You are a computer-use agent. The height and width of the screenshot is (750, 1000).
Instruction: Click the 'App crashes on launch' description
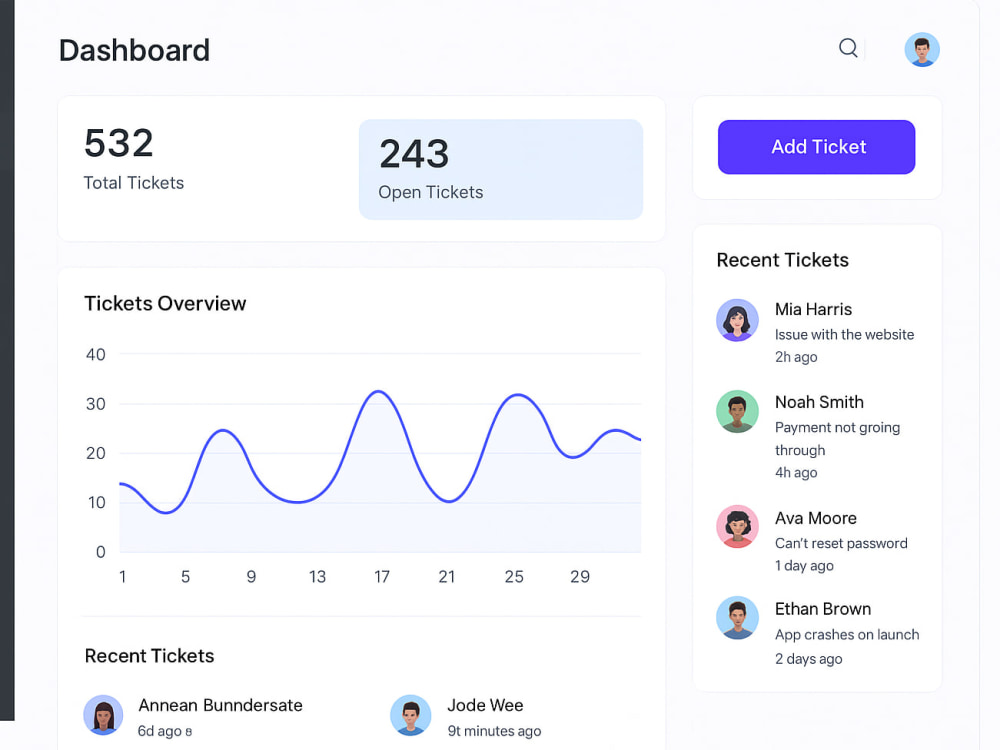pyautogui.click(x=847, y=635)
